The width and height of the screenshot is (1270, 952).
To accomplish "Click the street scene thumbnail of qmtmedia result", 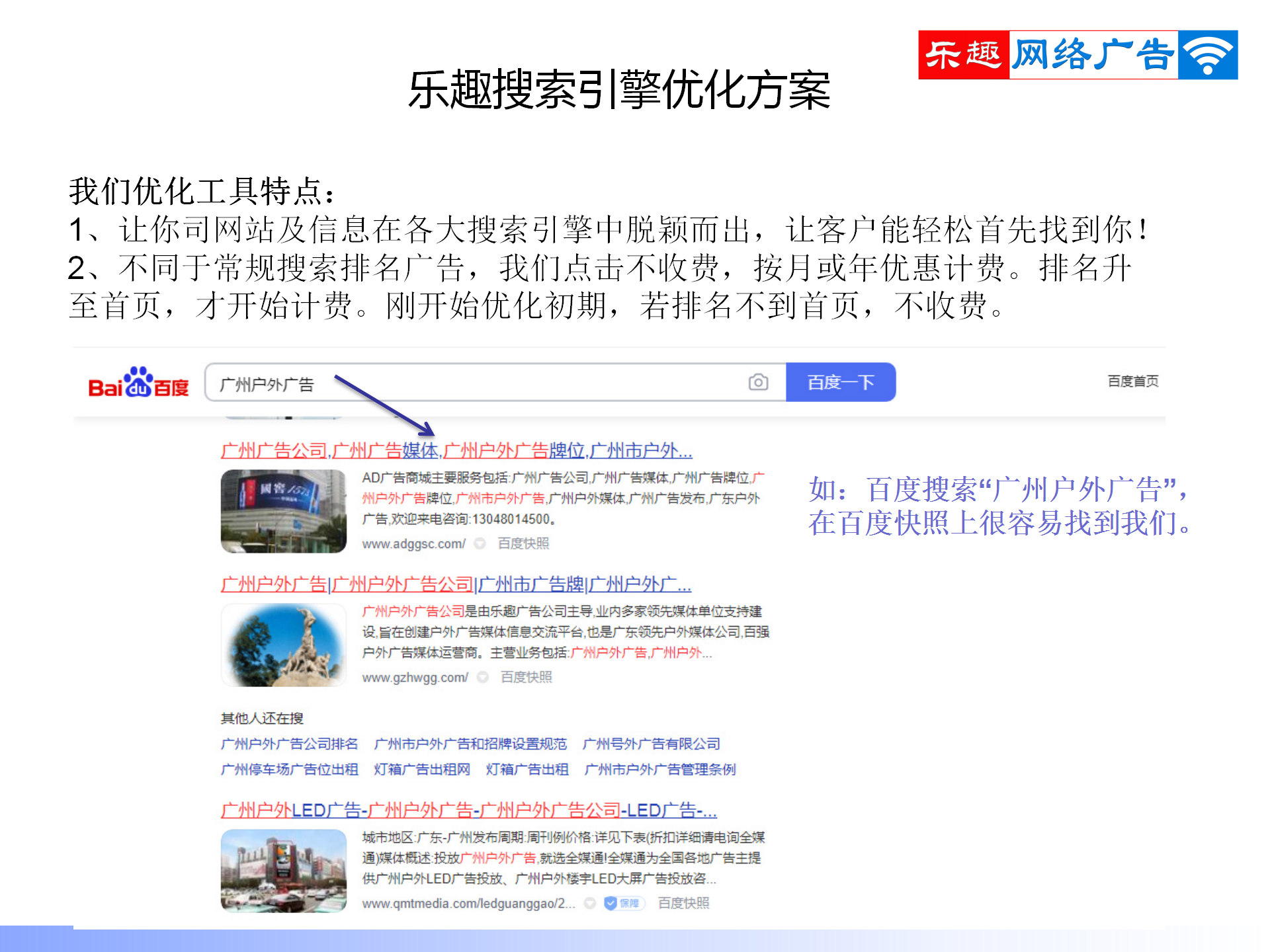I will tap(283, 871).
